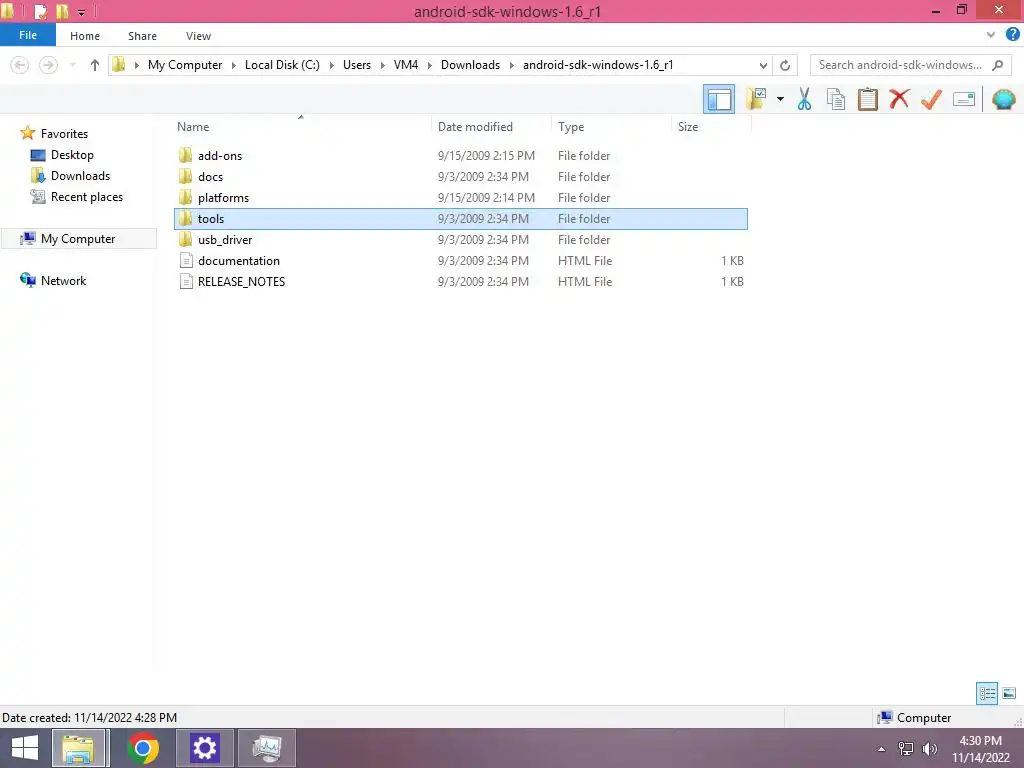The image size is (1024, 768).
Task: Launch Google Chrome from the taskbar
Action: click(142, 748)
